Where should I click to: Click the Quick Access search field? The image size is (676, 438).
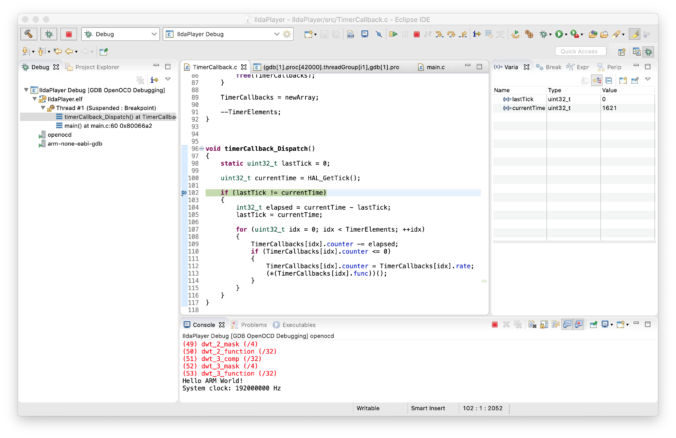(x=579, y=51)
